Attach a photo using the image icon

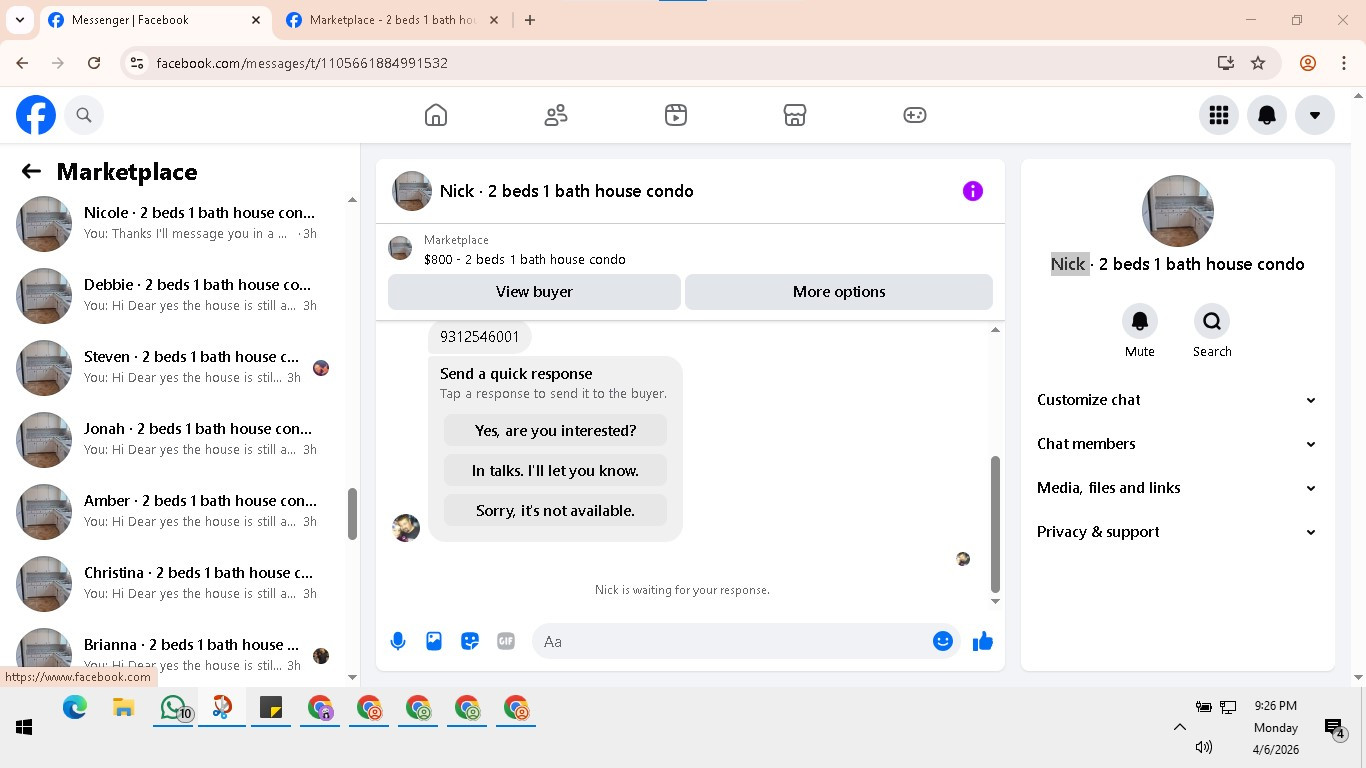[x=434, y=641]
